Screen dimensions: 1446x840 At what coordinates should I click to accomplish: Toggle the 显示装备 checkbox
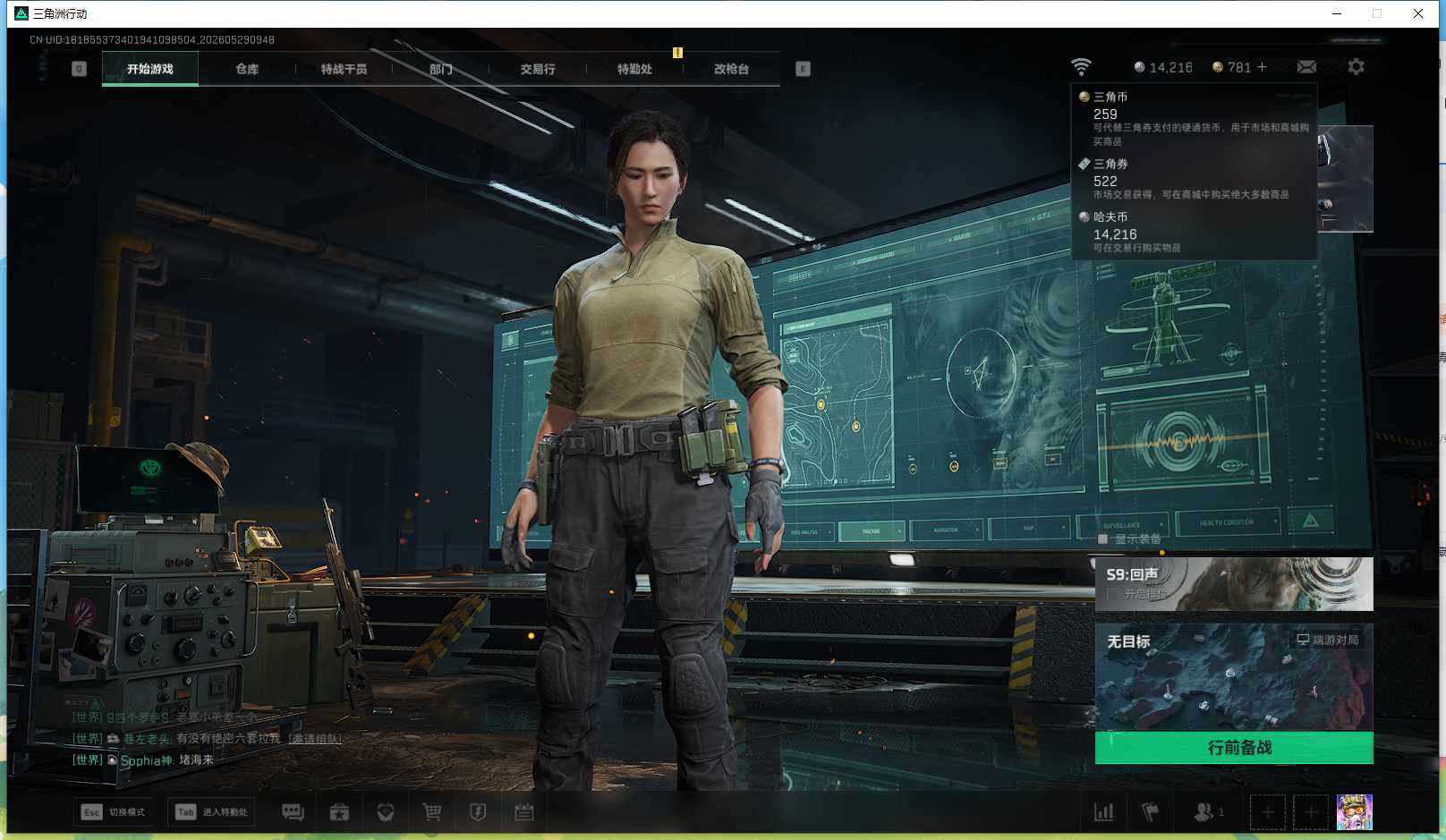[x=1103, y=539]
